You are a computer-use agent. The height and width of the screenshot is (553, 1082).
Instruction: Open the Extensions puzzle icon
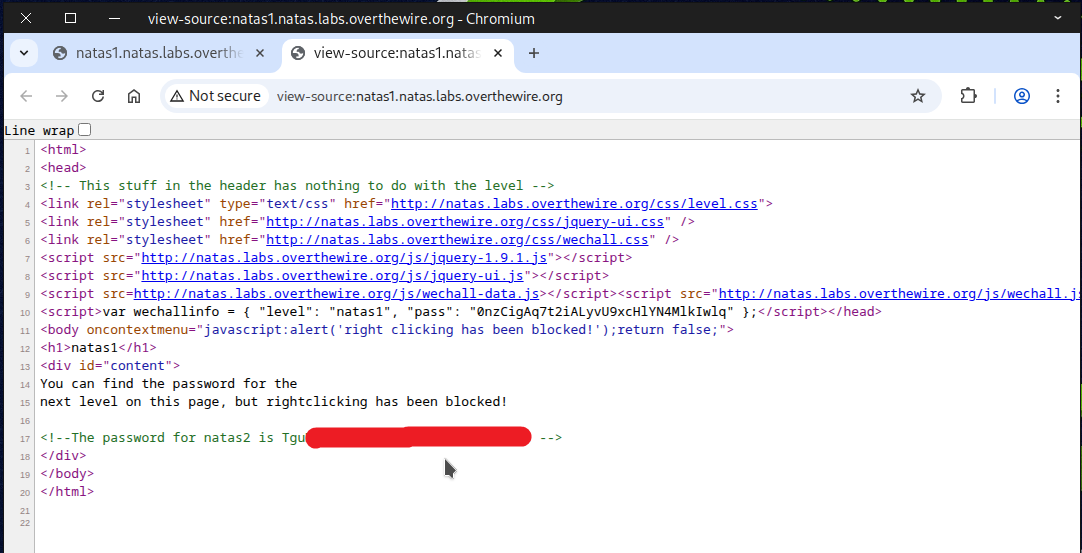tap(968, 96)
